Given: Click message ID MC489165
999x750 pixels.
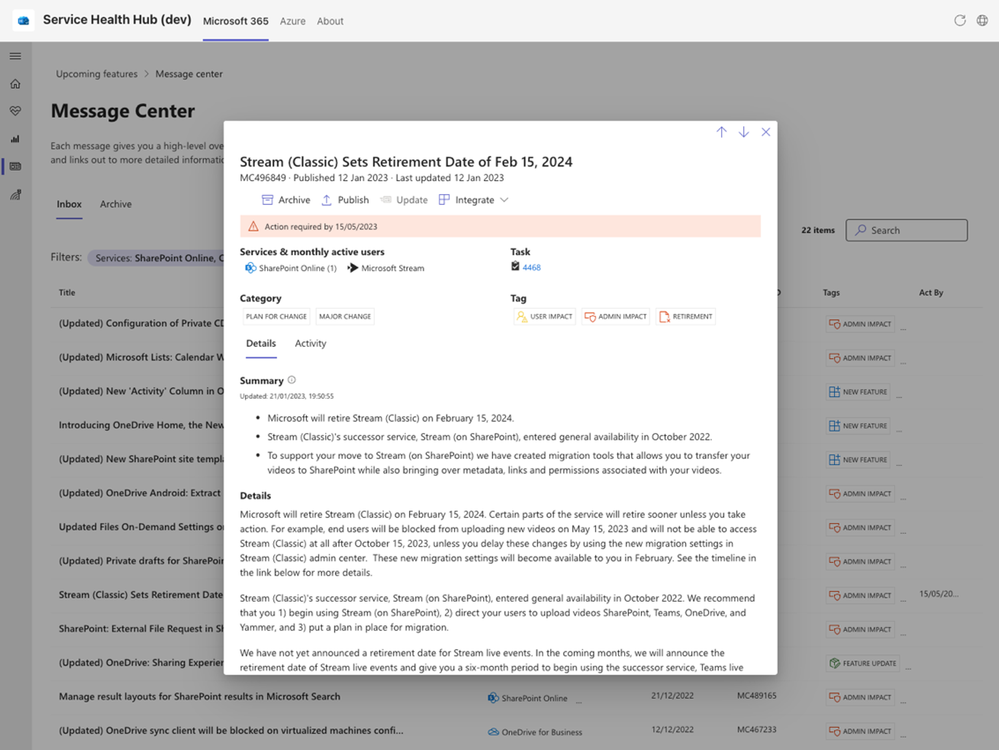Looking at the screenshot, I should coord(757,695).
